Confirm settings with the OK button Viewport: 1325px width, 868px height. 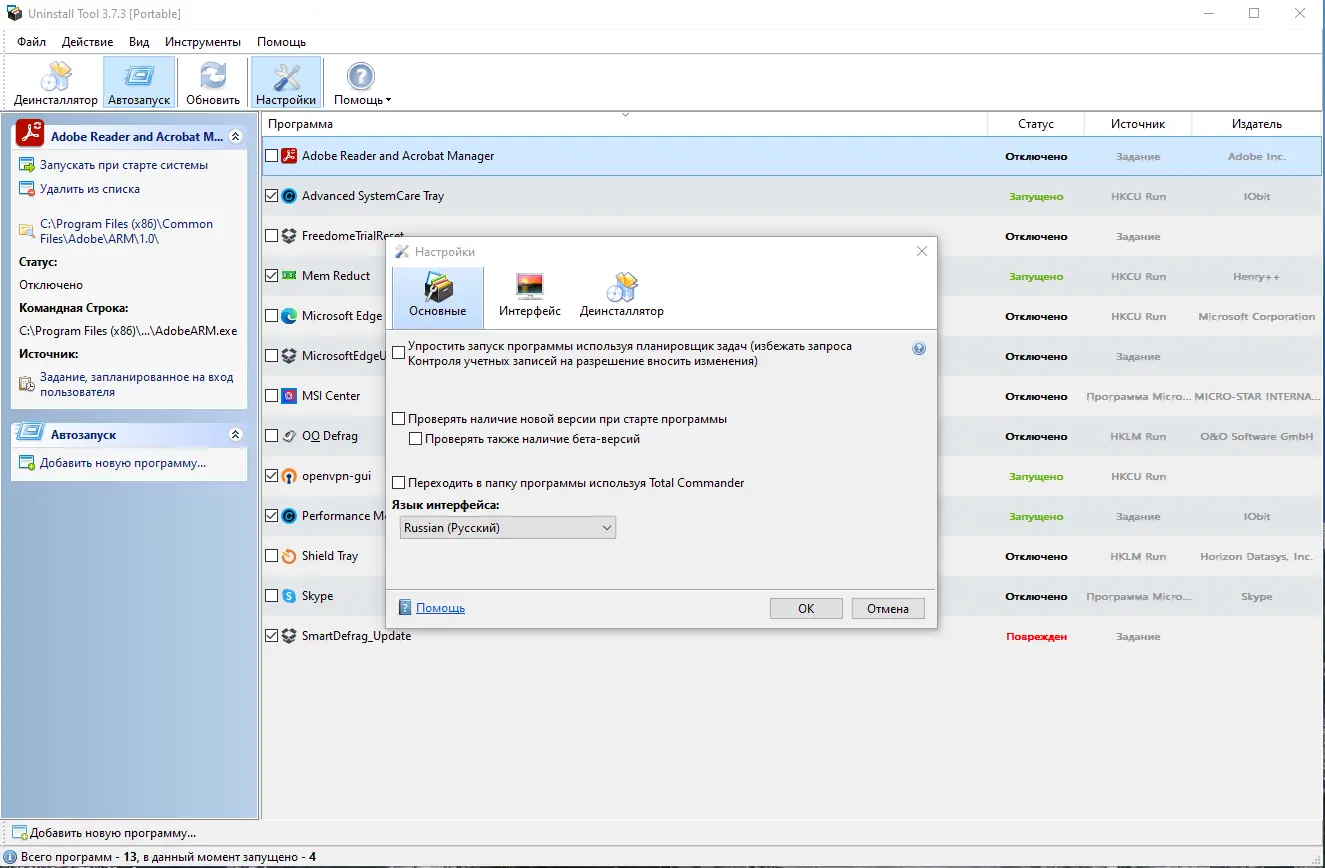click(805, 608)
